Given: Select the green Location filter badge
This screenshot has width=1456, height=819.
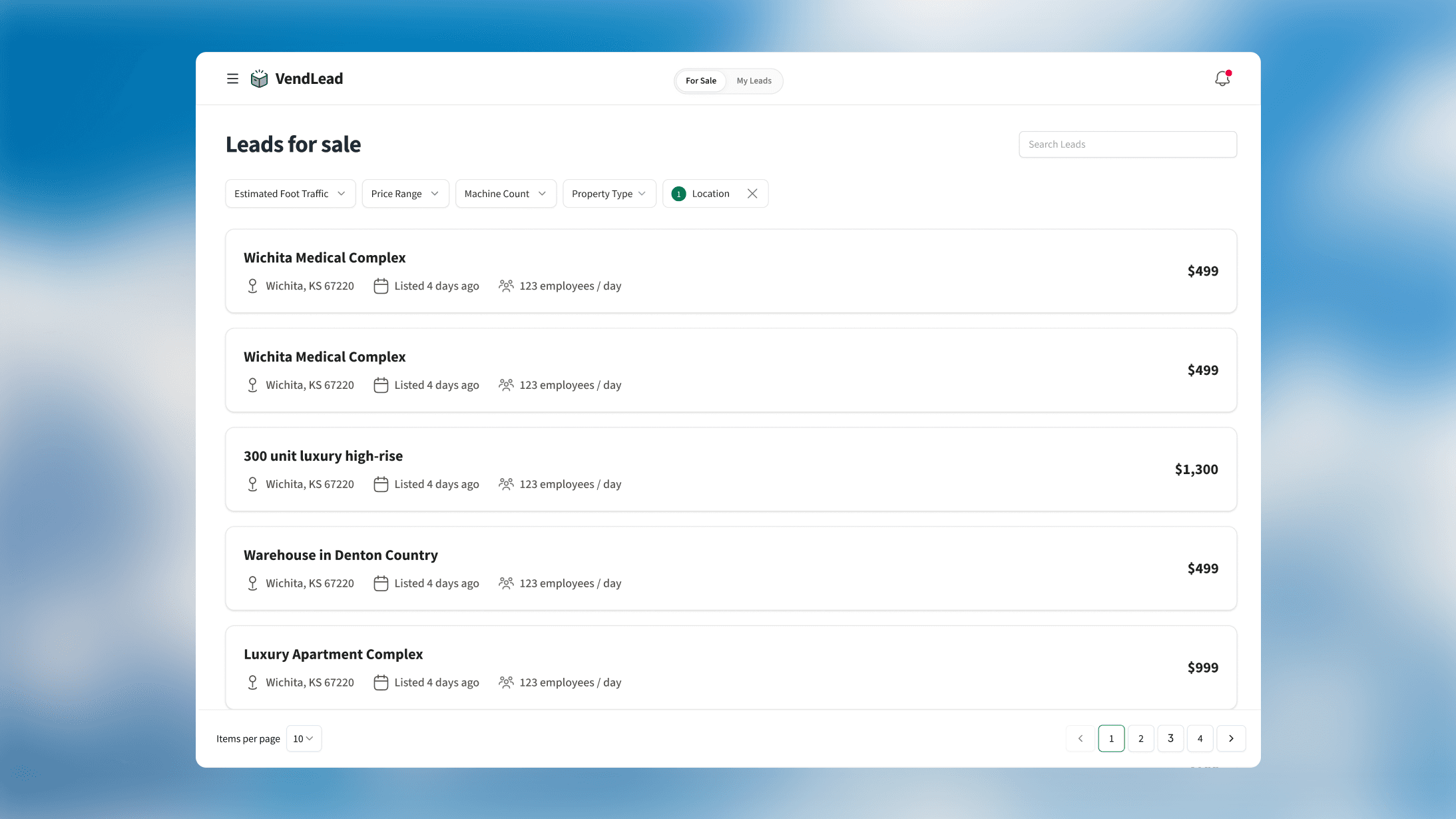Looking at the screenshot, I should (678, 193).
